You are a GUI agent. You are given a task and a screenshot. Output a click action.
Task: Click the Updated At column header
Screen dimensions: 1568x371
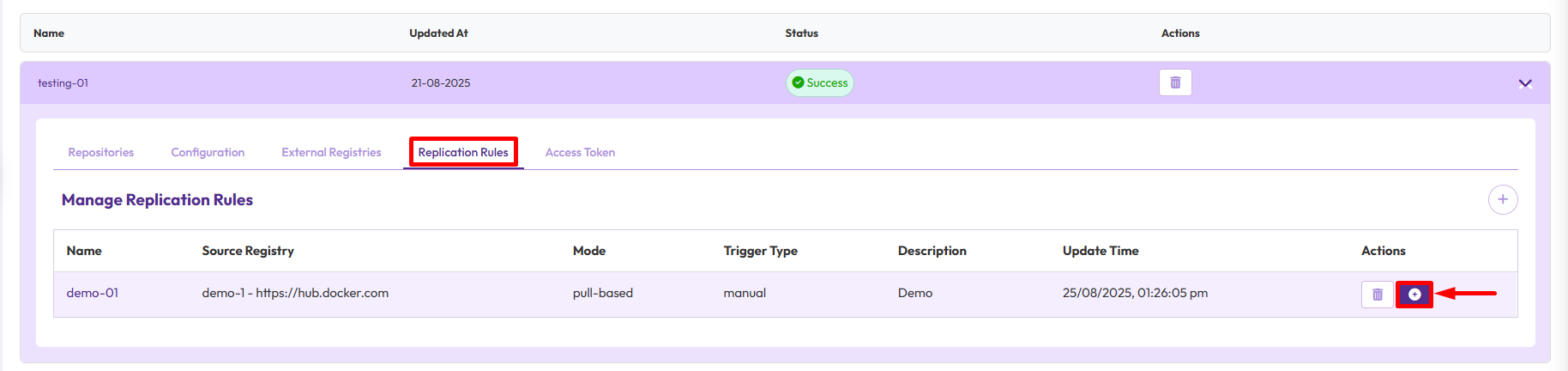click(438, 33)
